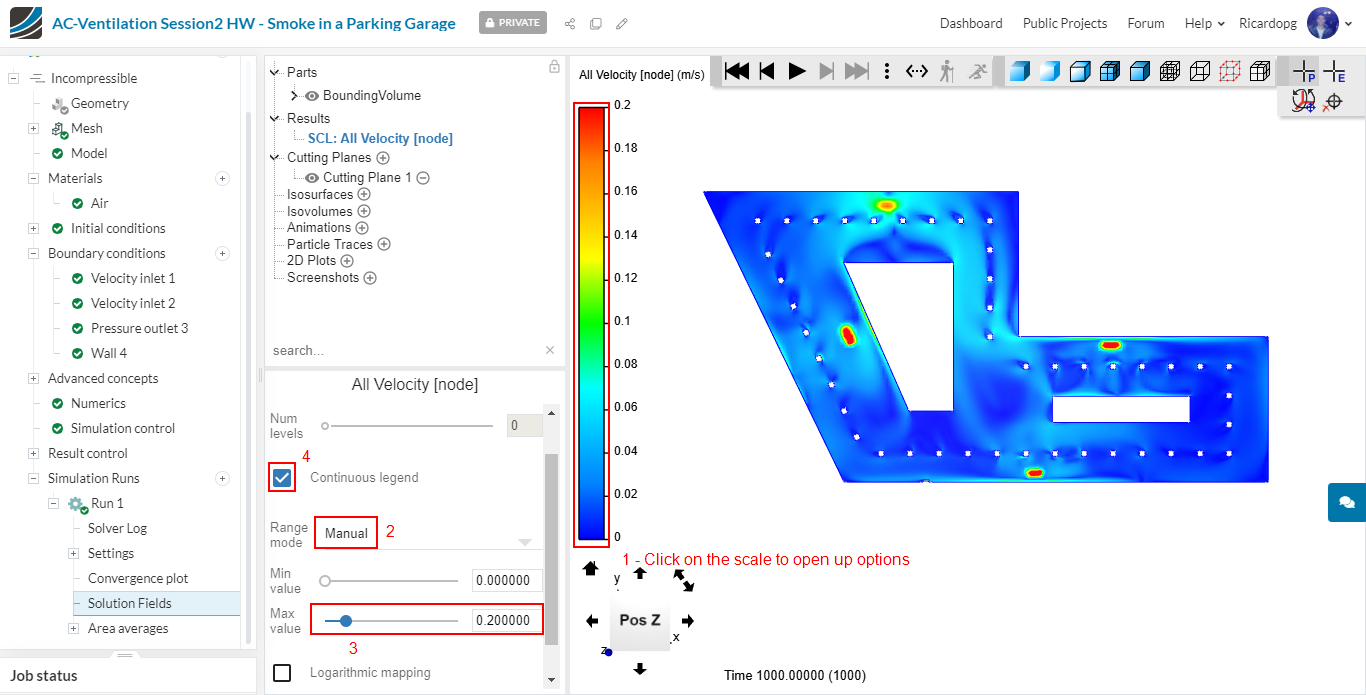Click the velocity color legend bar
The image size is (1366, 695).
click(591, 323)
